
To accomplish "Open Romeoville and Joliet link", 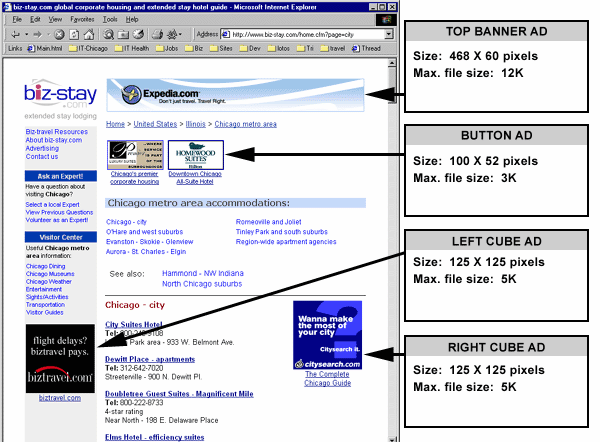I will point(269,222).
